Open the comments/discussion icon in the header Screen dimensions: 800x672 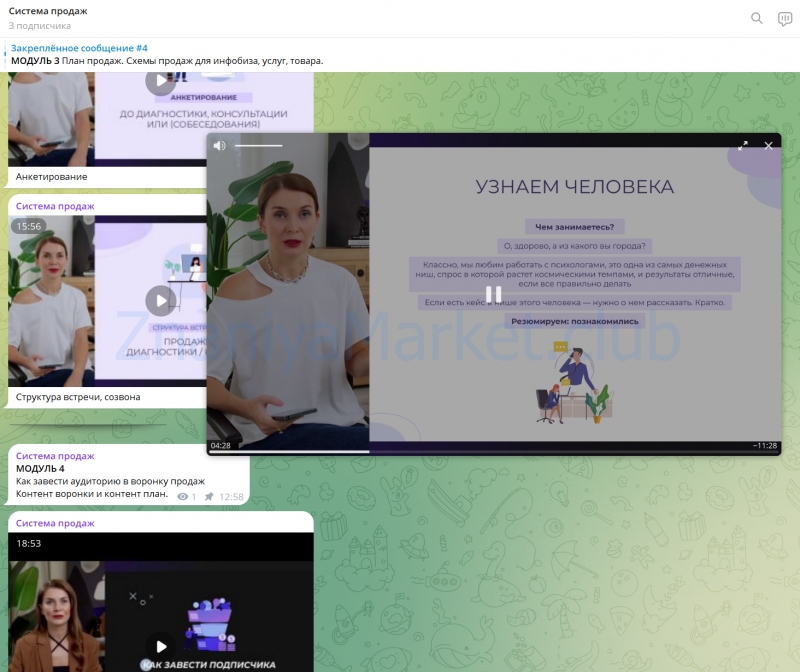point(785,18)
